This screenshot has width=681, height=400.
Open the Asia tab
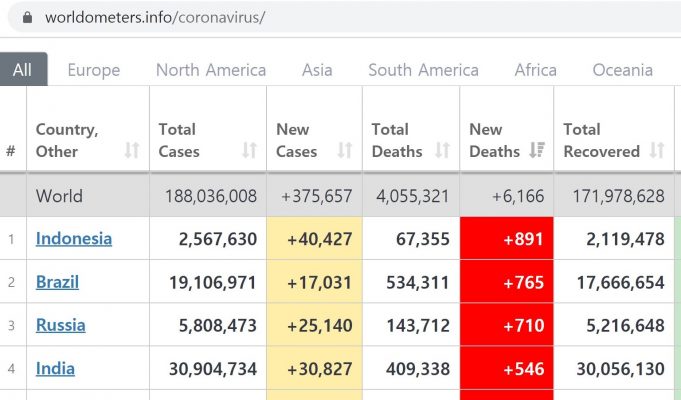[317, 70]
